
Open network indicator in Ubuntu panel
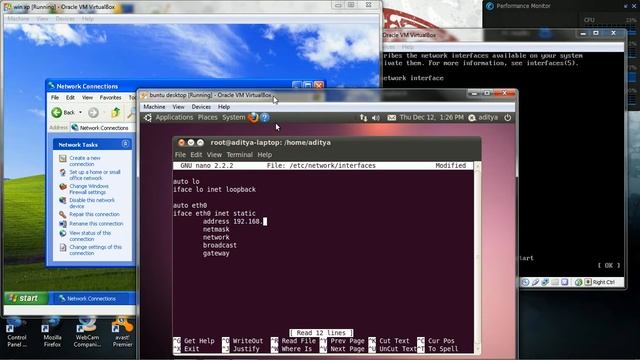click(x=363, y=118)
